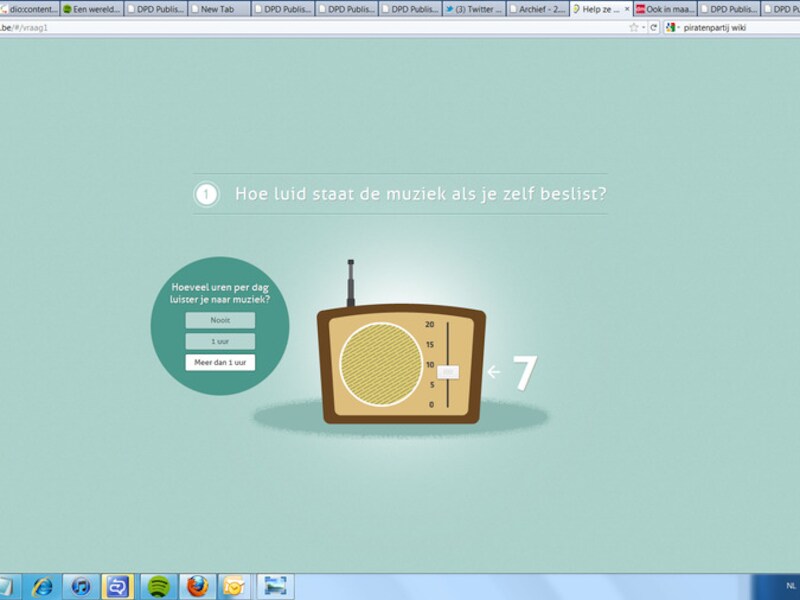Open the Outlook taskbar icon
This screenshot has width=800, height=600.
pos(235,587)
